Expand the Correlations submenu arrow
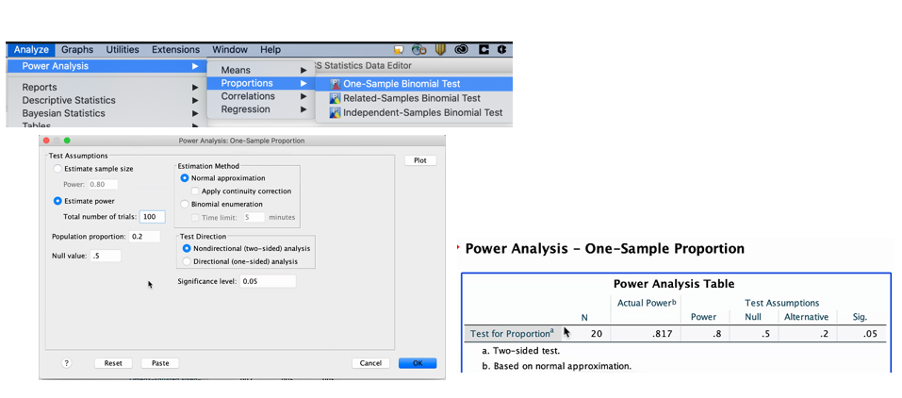 pyautogui.click(x=303, y=96)
